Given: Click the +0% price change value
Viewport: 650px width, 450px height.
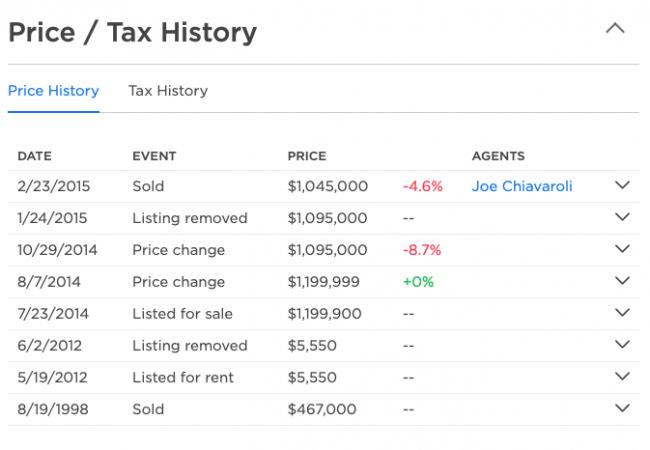Looking at the screenshot, I should tap(418, 282).
